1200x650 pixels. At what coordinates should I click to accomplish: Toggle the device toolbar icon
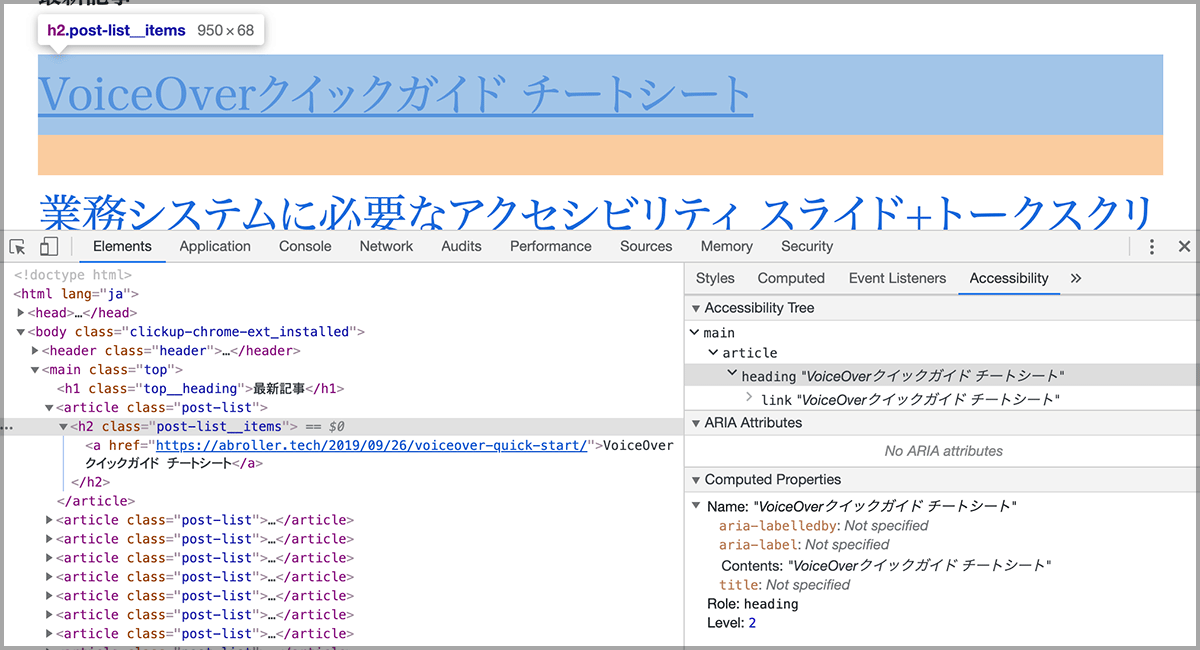pos(47,245)
